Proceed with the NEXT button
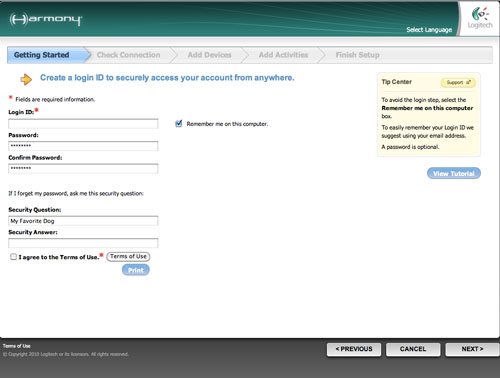Image resolution: width=500 pixels, height=378 pixels. (x=472, y=349)
